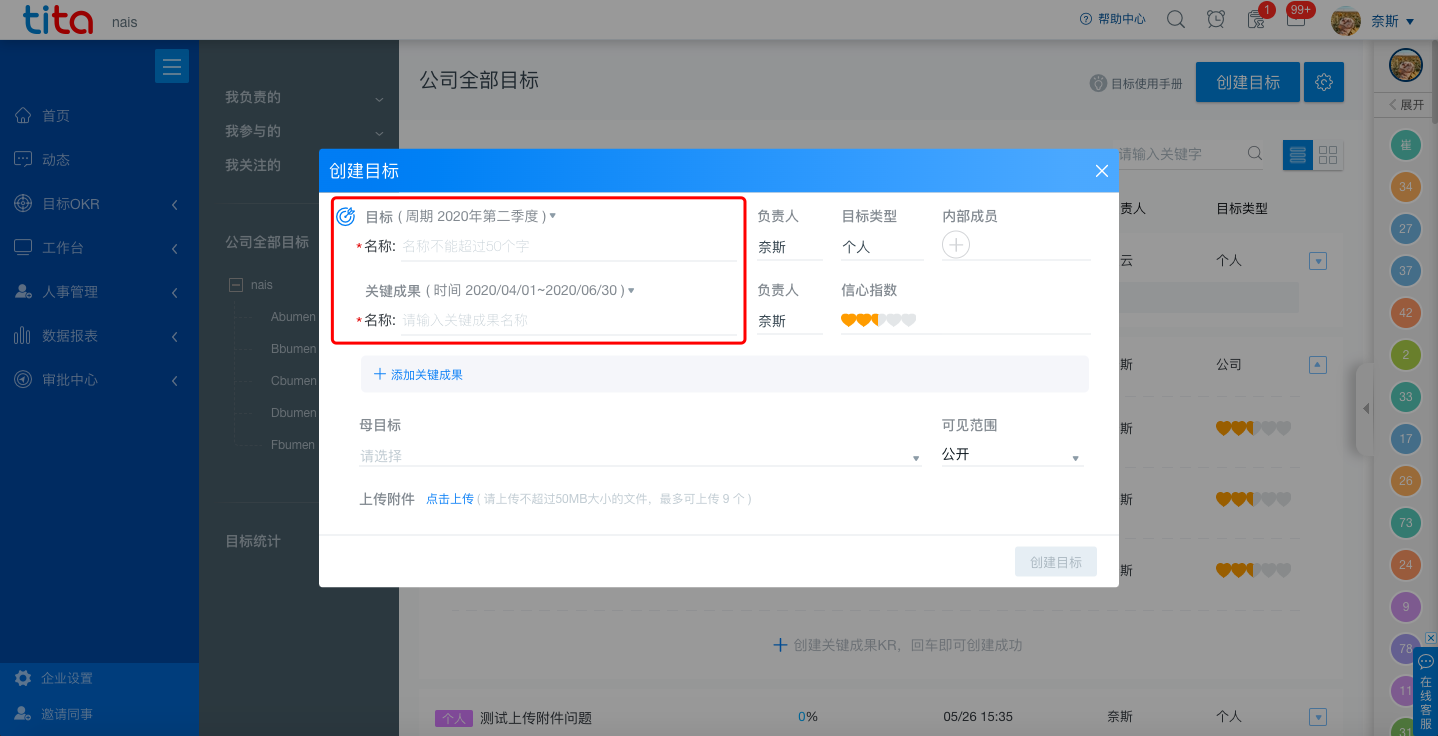Screen dimensions: 1438x736
Task: Select Abumen department tree item
Action: 293,317
